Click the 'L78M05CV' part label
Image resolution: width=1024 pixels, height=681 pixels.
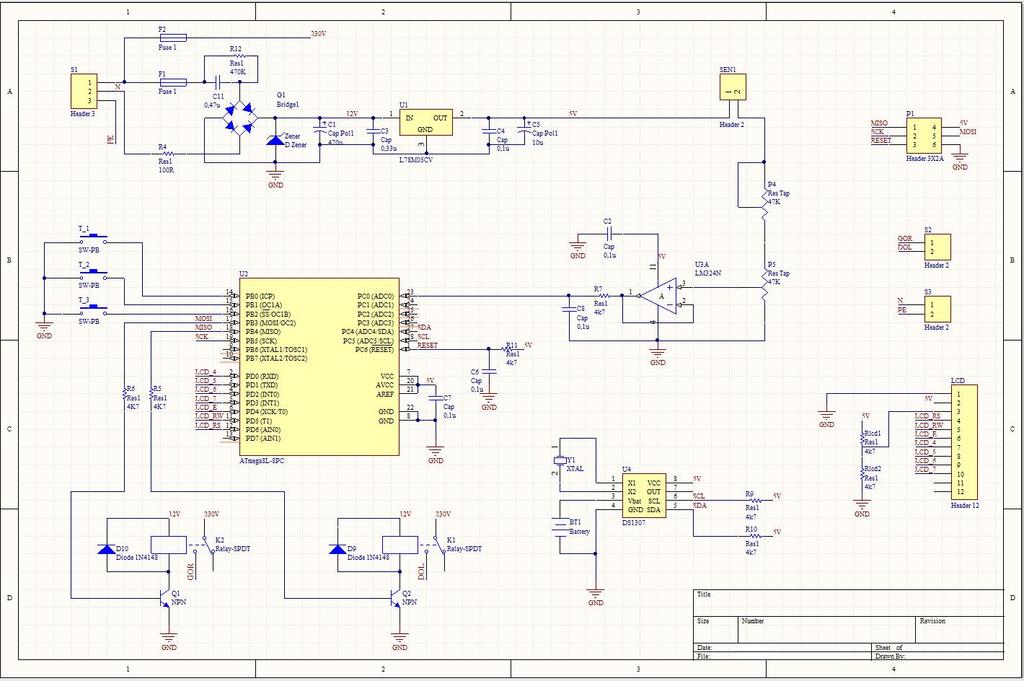click(x=415, y=158)
